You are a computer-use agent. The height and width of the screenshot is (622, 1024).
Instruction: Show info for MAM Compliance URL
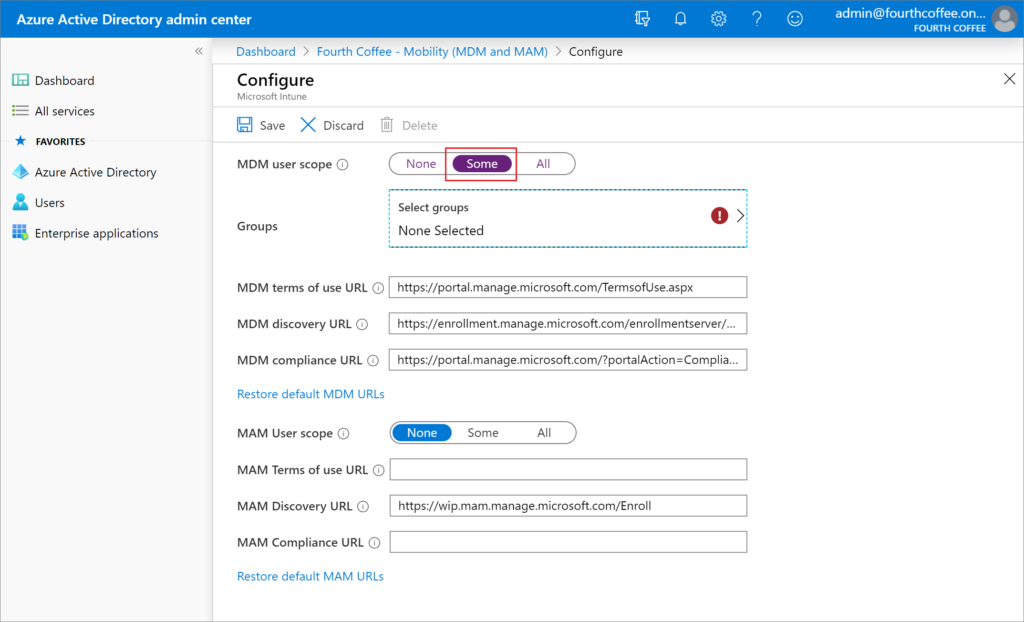coord(374,543)
